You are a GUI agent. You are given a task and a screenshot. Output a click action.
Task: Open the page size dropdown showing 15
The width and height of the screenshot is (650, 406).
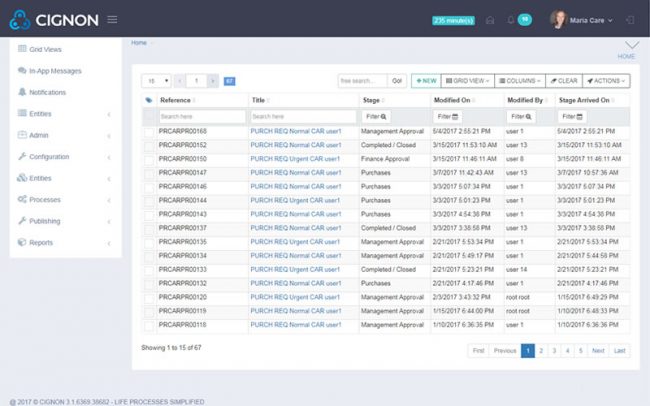coord(156,80)
